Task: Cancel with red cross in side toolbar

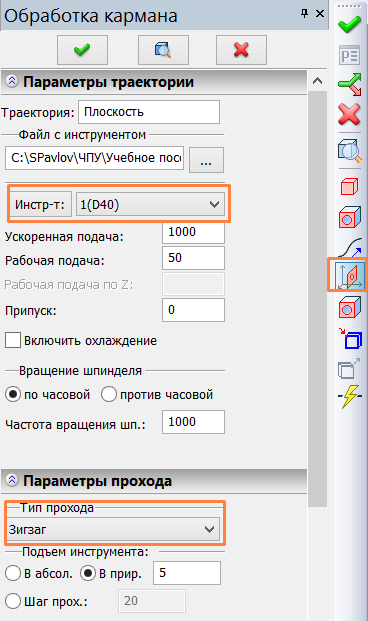Action: 349,114
